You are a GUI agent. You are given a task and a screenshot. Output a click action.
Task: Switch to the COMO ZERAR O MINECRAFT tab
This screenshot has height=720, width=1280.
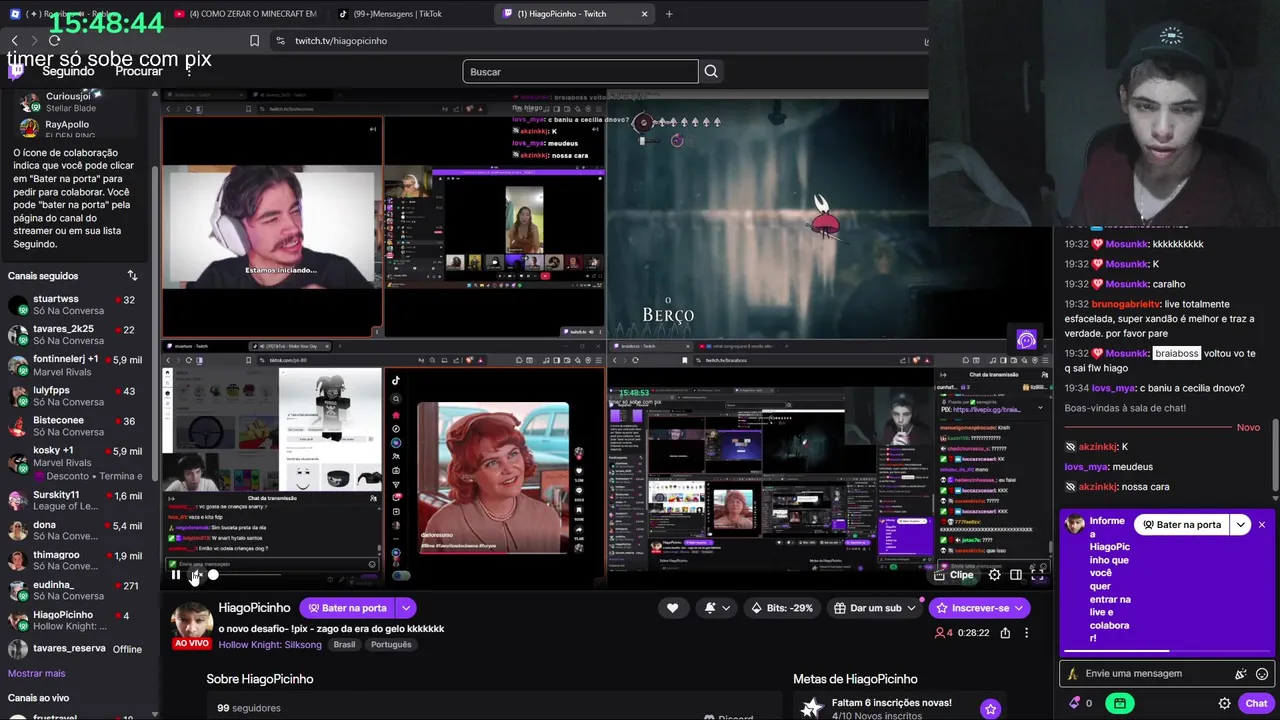[245, 14]
